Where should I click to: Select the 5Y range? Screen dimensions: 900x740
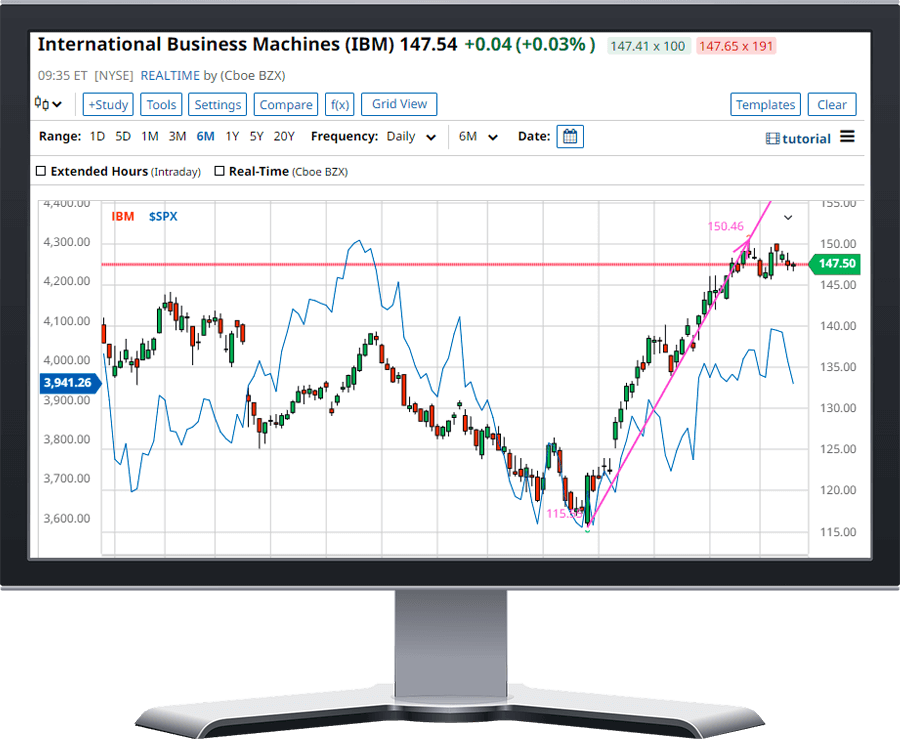pos(257,137)
